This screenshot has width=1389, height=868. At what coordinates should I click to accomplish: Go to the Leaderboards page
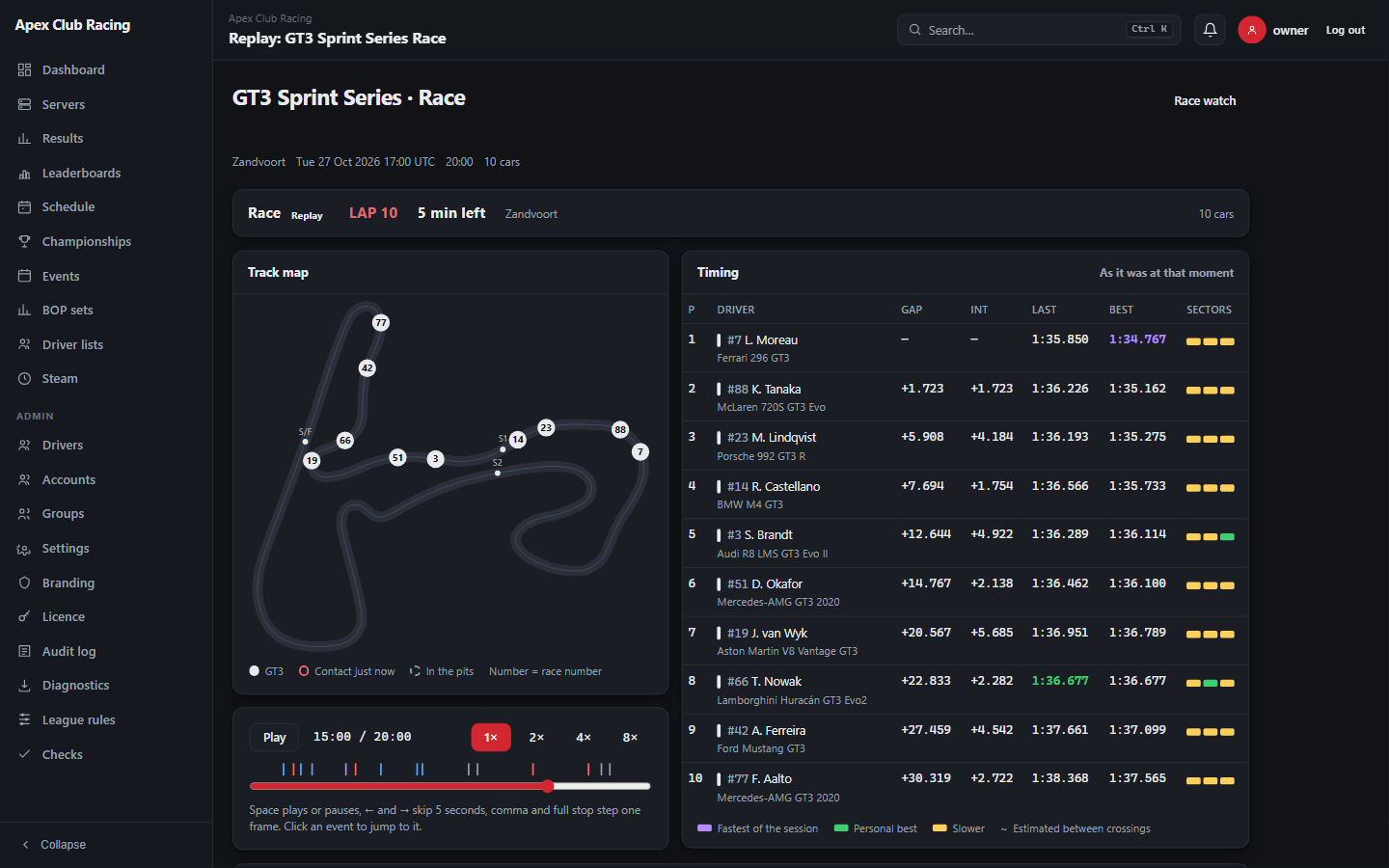(106, 173)
